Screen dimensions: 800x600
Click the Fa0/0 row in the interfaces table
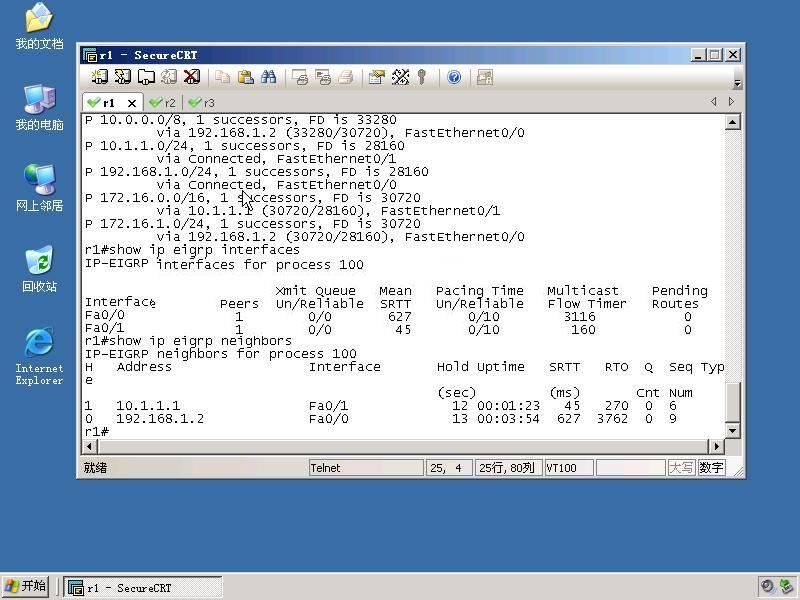[x=389, y=316]
